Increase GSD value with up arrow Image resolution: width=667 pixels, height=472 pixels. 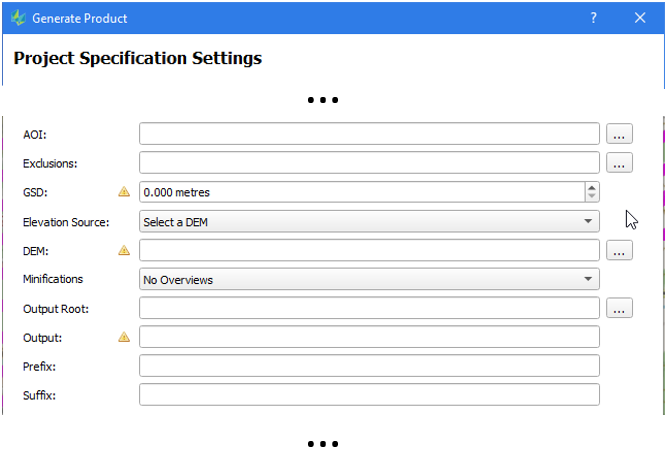click(592, 187)
